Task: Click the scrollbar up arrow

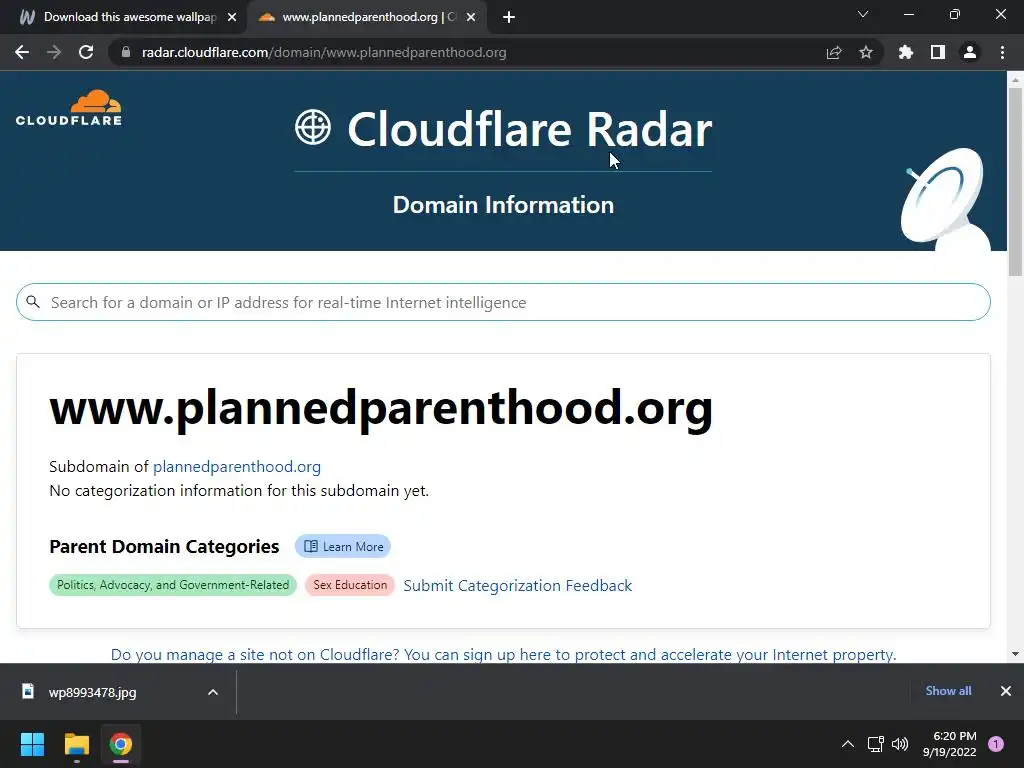Action: 1015,80
